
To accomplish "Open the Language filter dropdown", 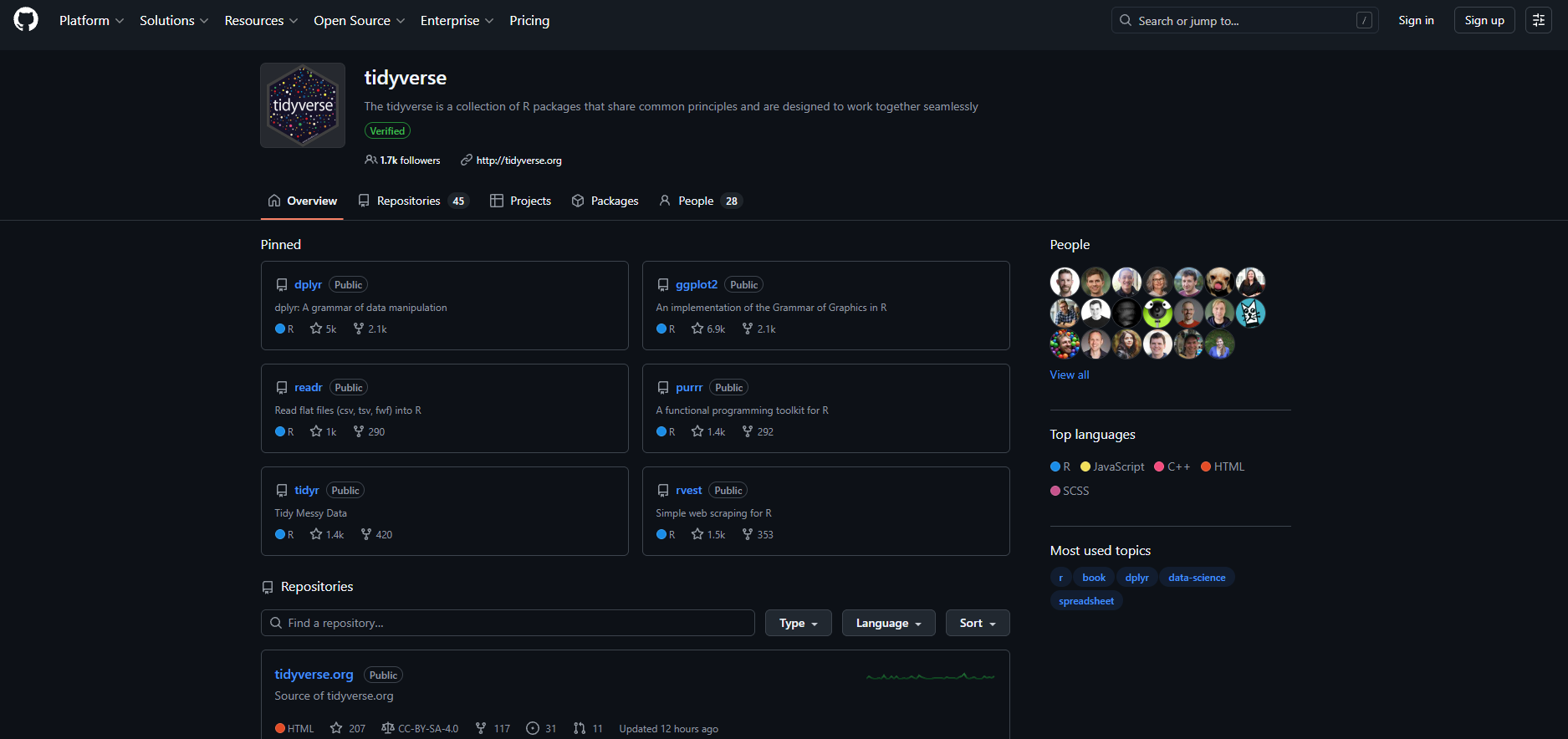I will 888,623.
